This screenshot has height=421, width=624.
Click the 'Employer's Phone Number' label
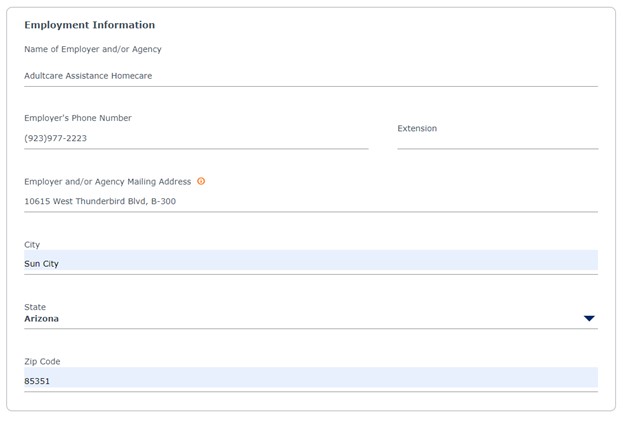tap(78, 118)
